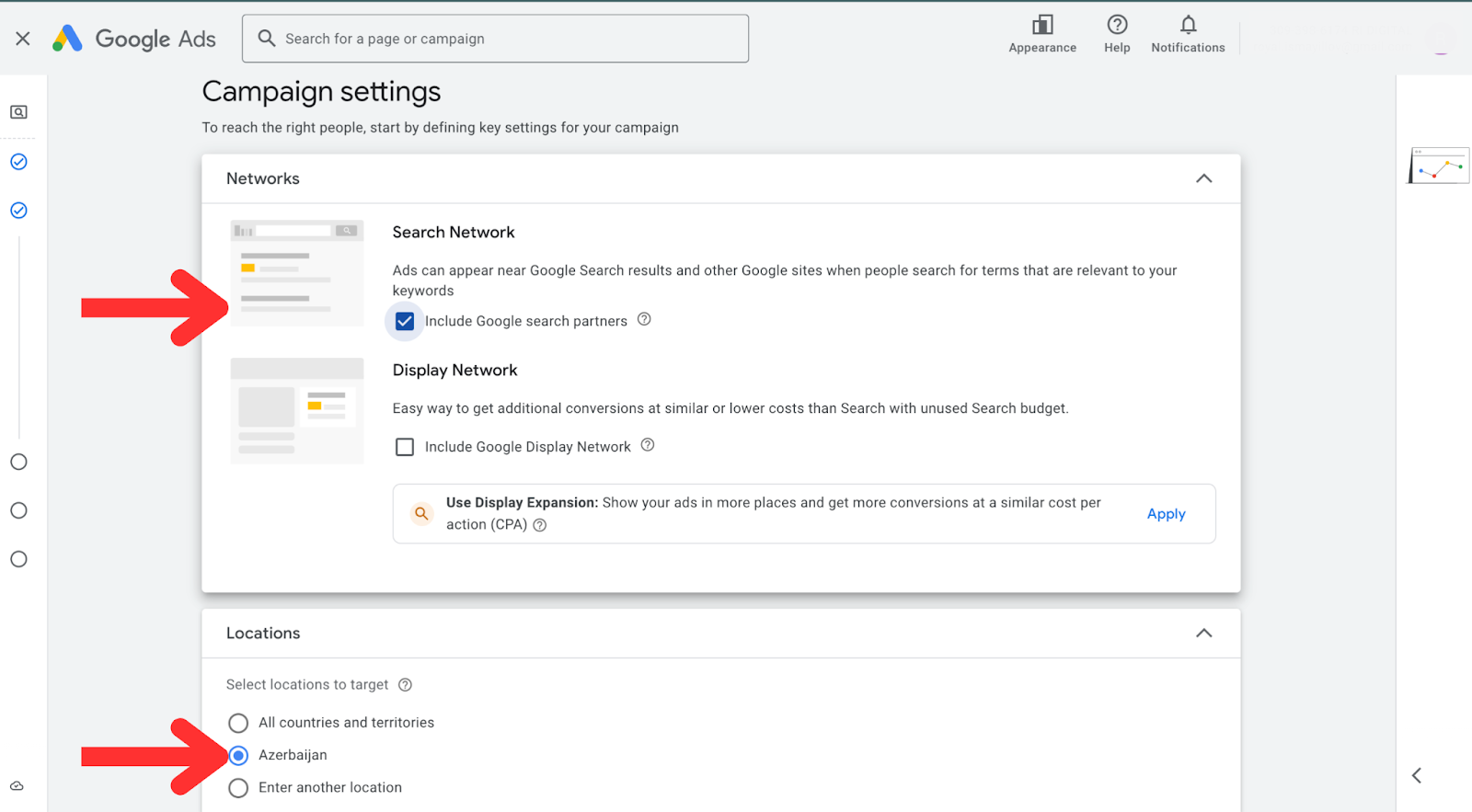
Task: Go to second unfinished step circle in sidebar
Action: coord(18,510)
